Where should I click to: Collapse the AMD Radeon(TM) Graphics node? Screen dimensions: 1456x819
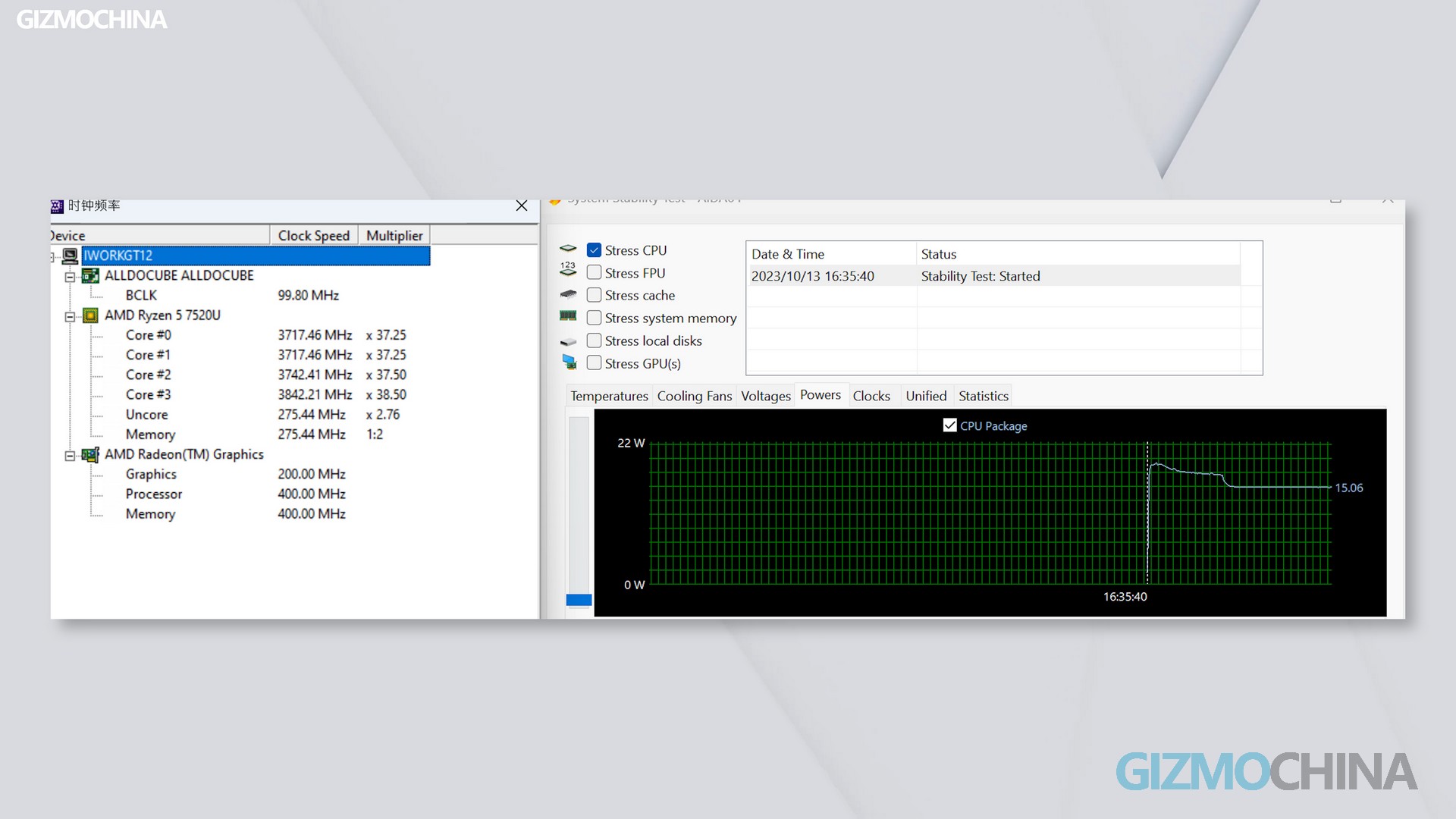70,454
